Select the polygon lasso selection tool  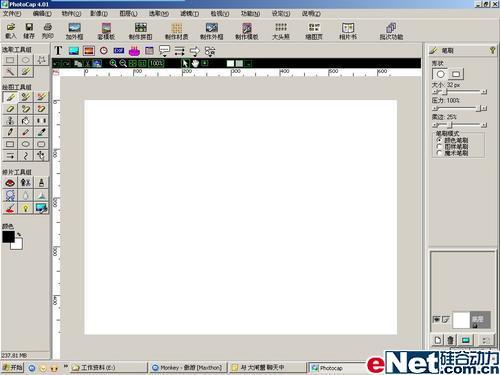point(41,60)
